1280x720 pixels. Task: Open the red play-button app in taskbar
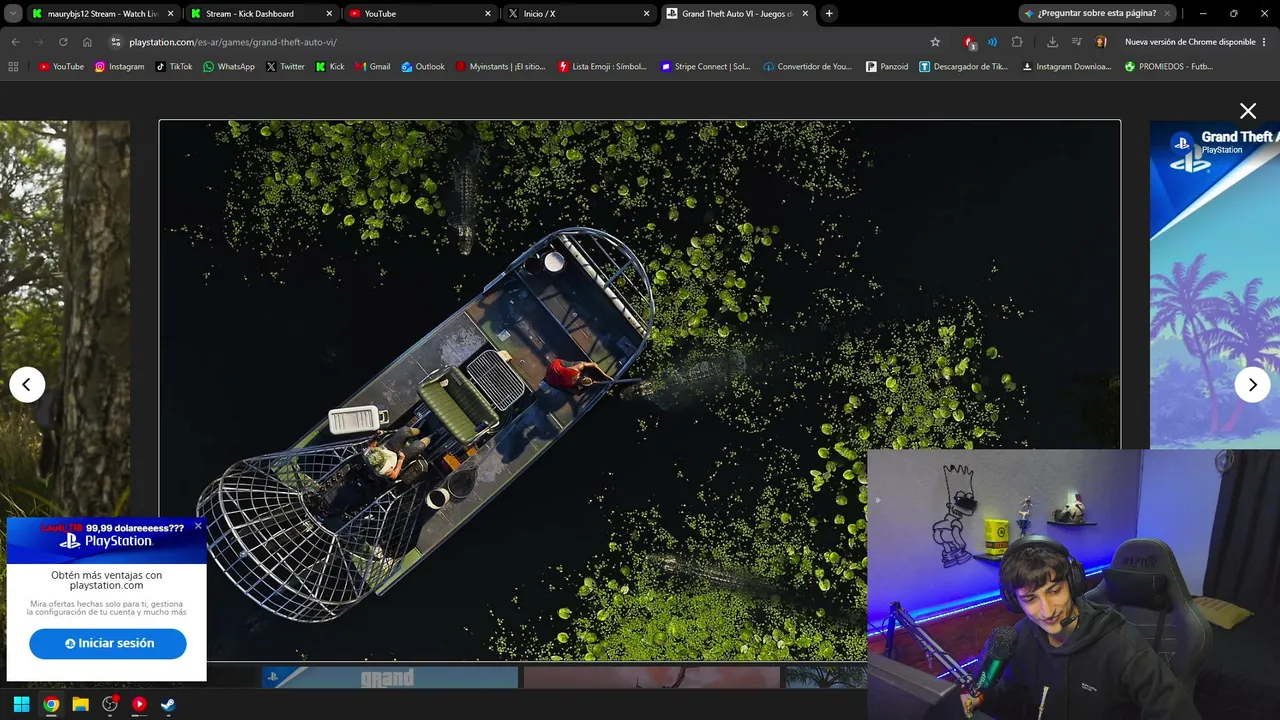point(139,704)
